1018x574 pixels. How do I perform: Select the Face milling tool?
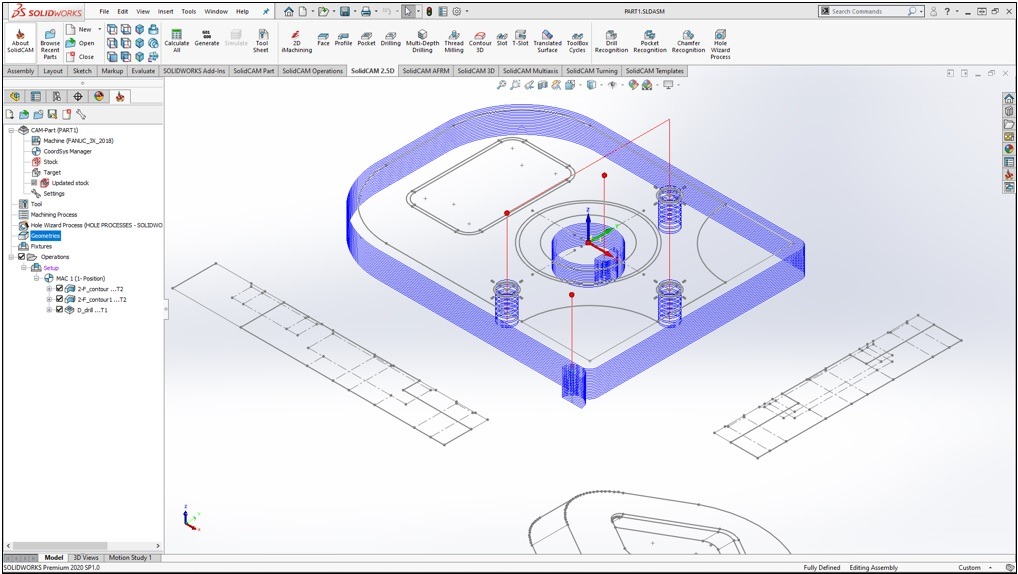click(323, 39)
